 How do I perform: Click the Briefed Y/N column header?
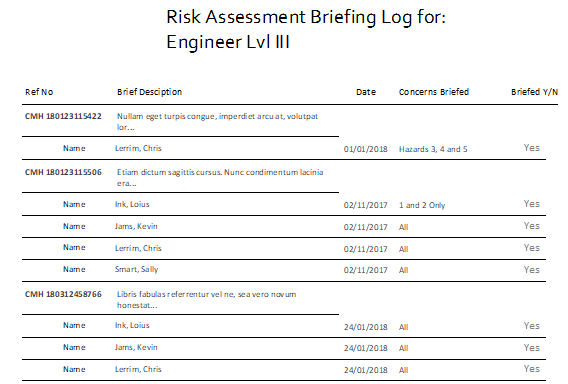(x=534, y=92)
